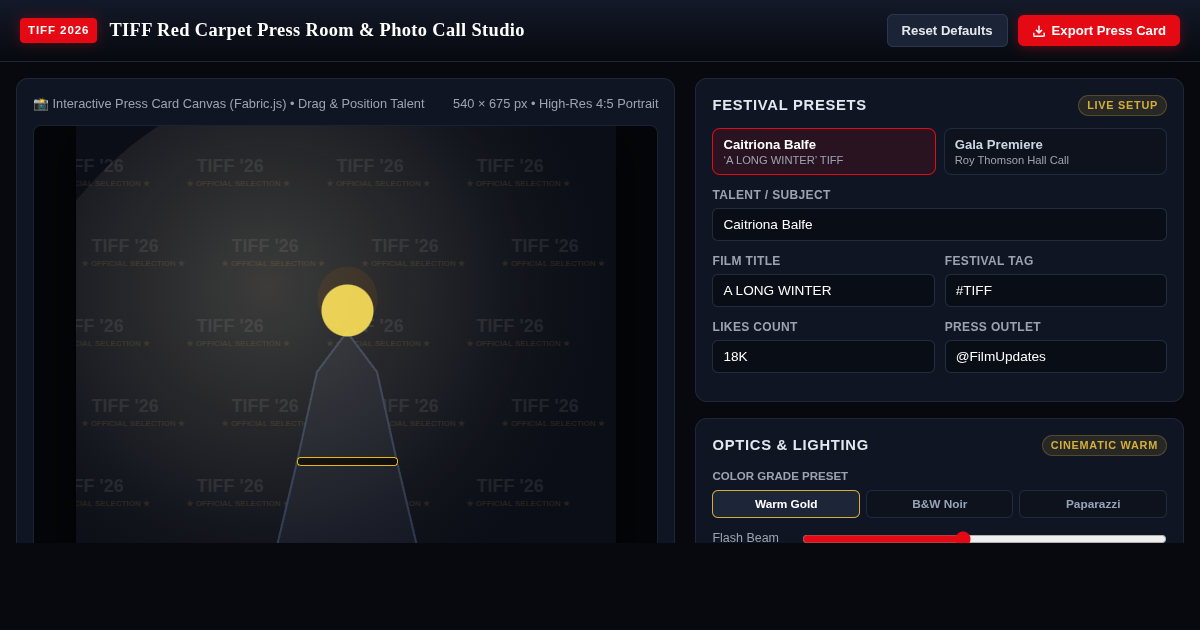Reset Defaults in the header
Screen dimensions: 1200x630
click(947, 31)
